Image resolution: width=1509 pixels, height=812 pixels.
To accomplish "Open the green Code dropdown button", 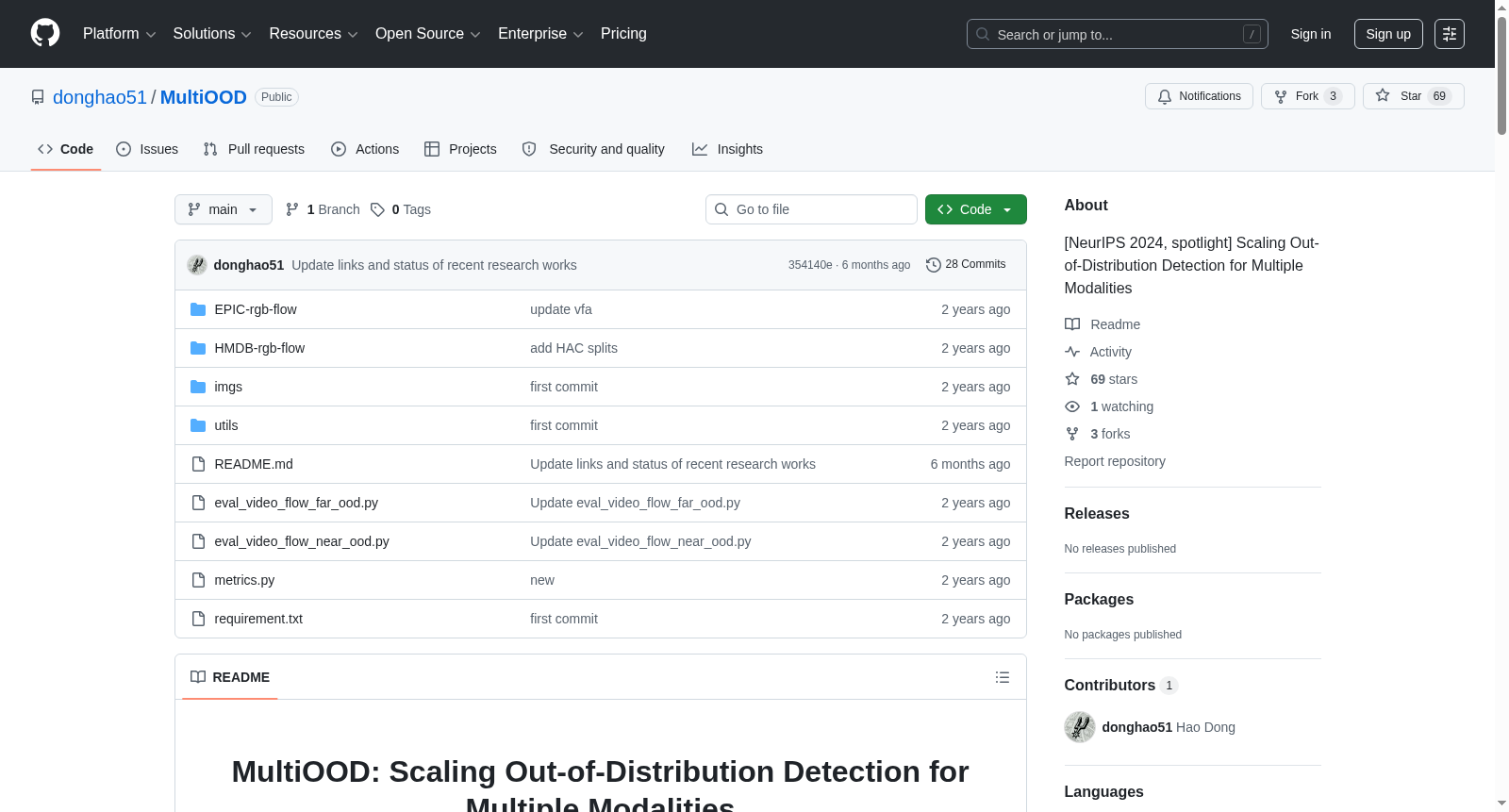I will pyautogui.click(x=976, y=209).
